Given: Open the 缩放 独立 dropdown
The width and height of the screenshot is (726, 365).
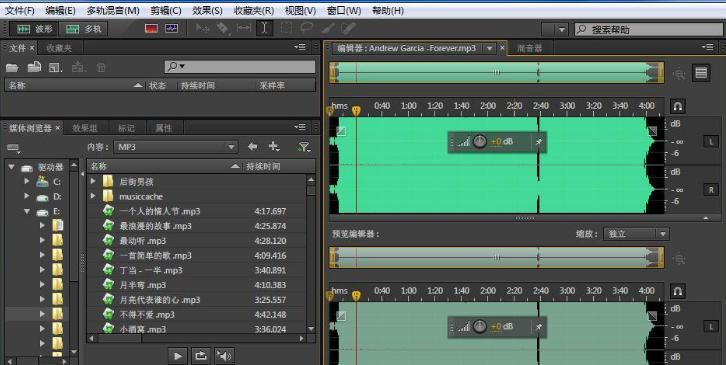Looking at the screenshot, I should point(636,234).
